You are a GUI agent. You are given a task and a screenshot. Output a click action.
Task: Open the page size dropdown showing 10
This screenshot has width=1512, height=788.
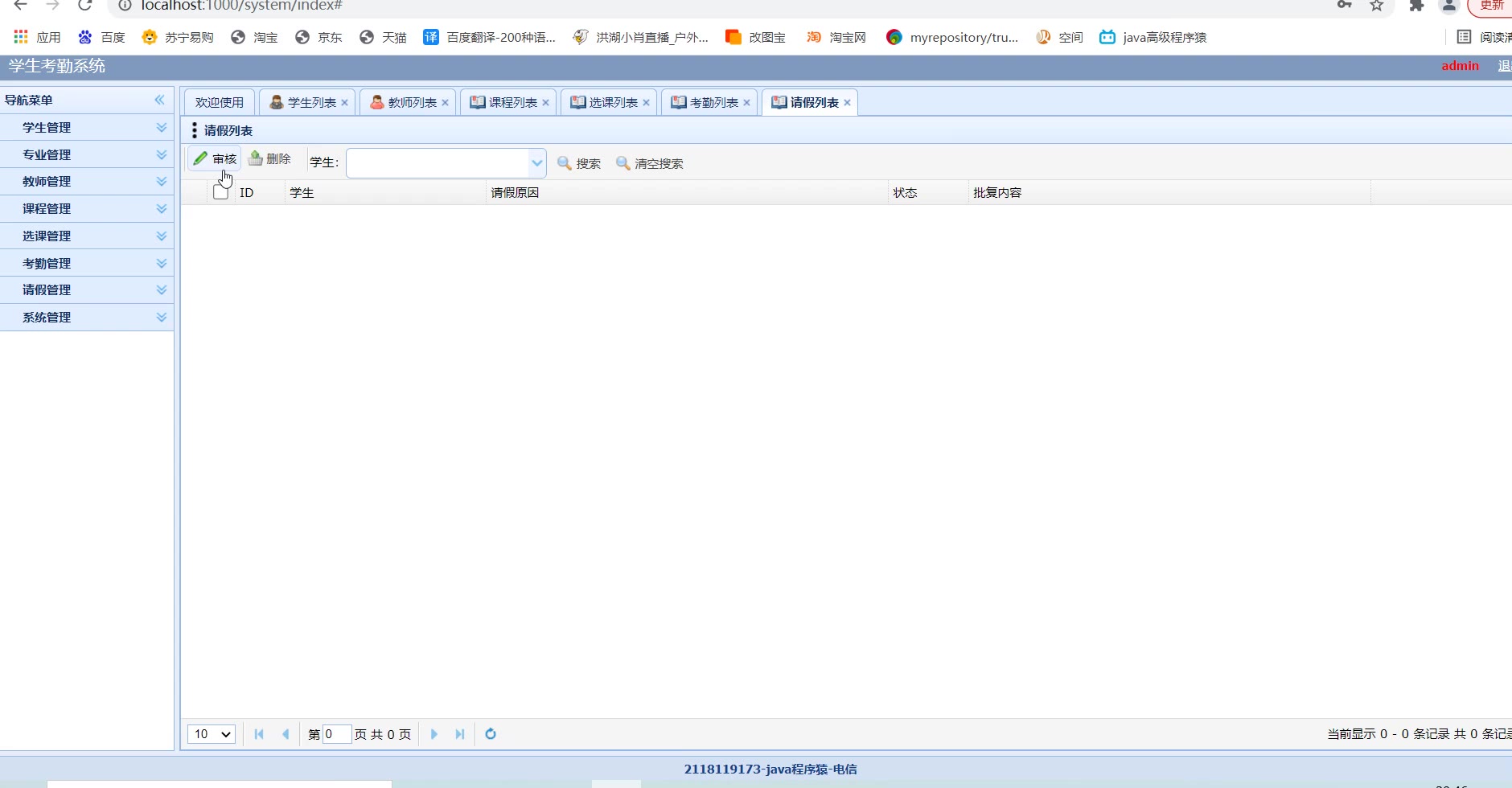click(212, 734)
